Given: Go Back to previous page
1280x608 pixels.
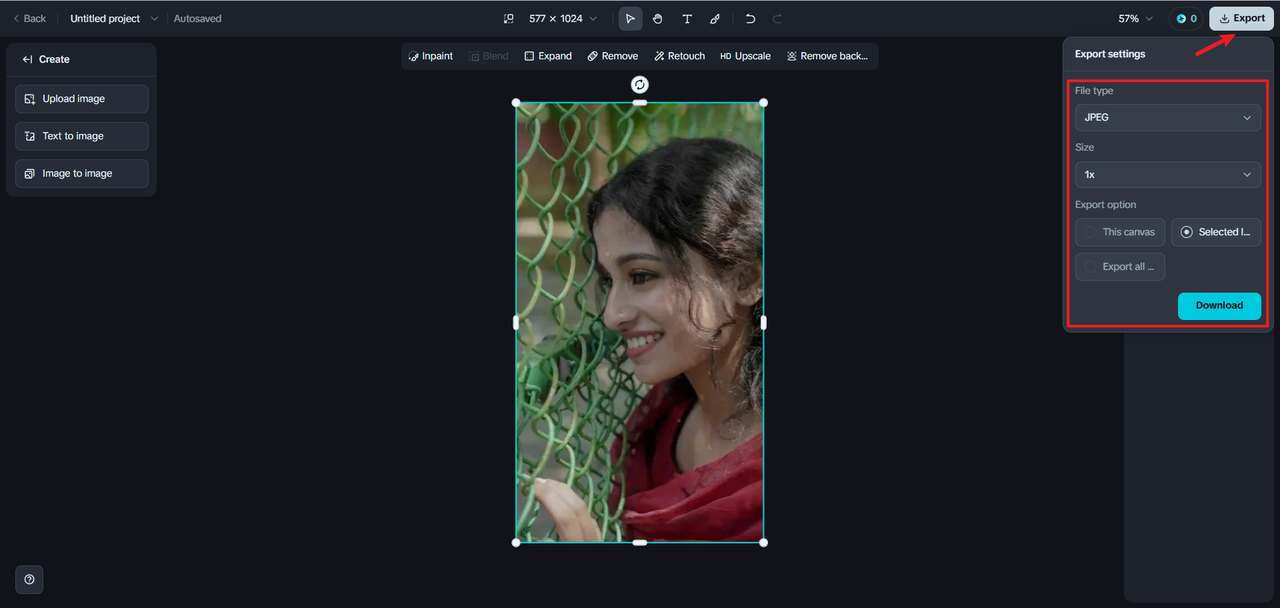Looking at the screenshot, I should 29,18.
